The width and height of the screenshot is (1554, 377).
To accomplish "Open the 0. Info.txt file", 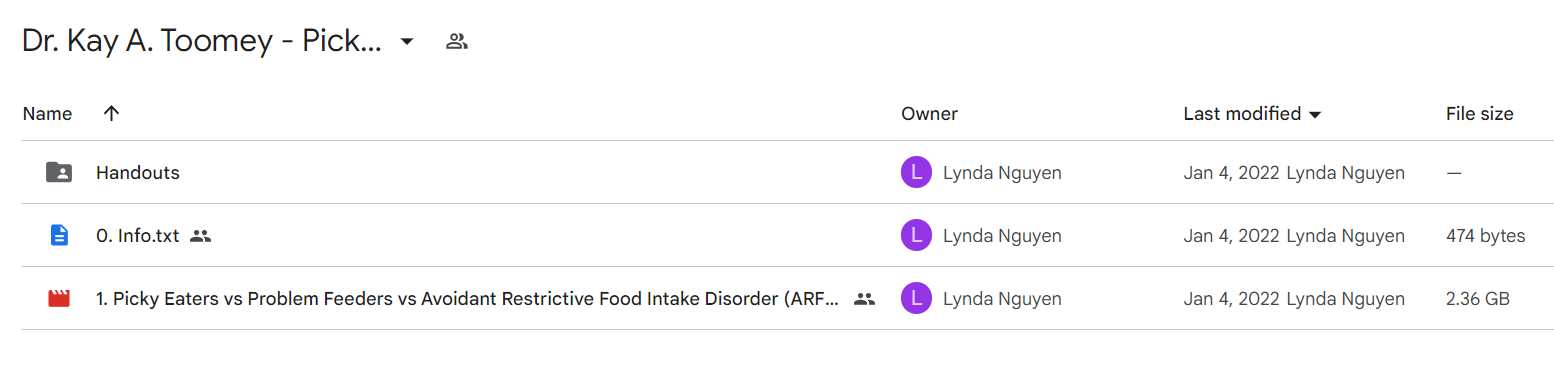I will [138, 236].
